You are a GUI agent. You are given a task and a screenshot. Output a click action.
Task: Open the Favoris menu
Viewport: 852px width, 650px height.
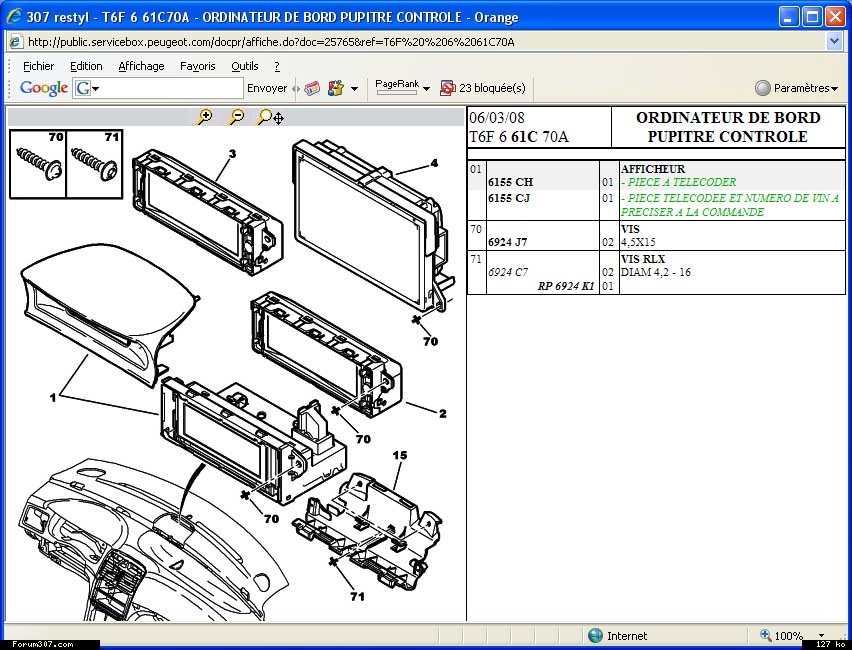[198, 66]
